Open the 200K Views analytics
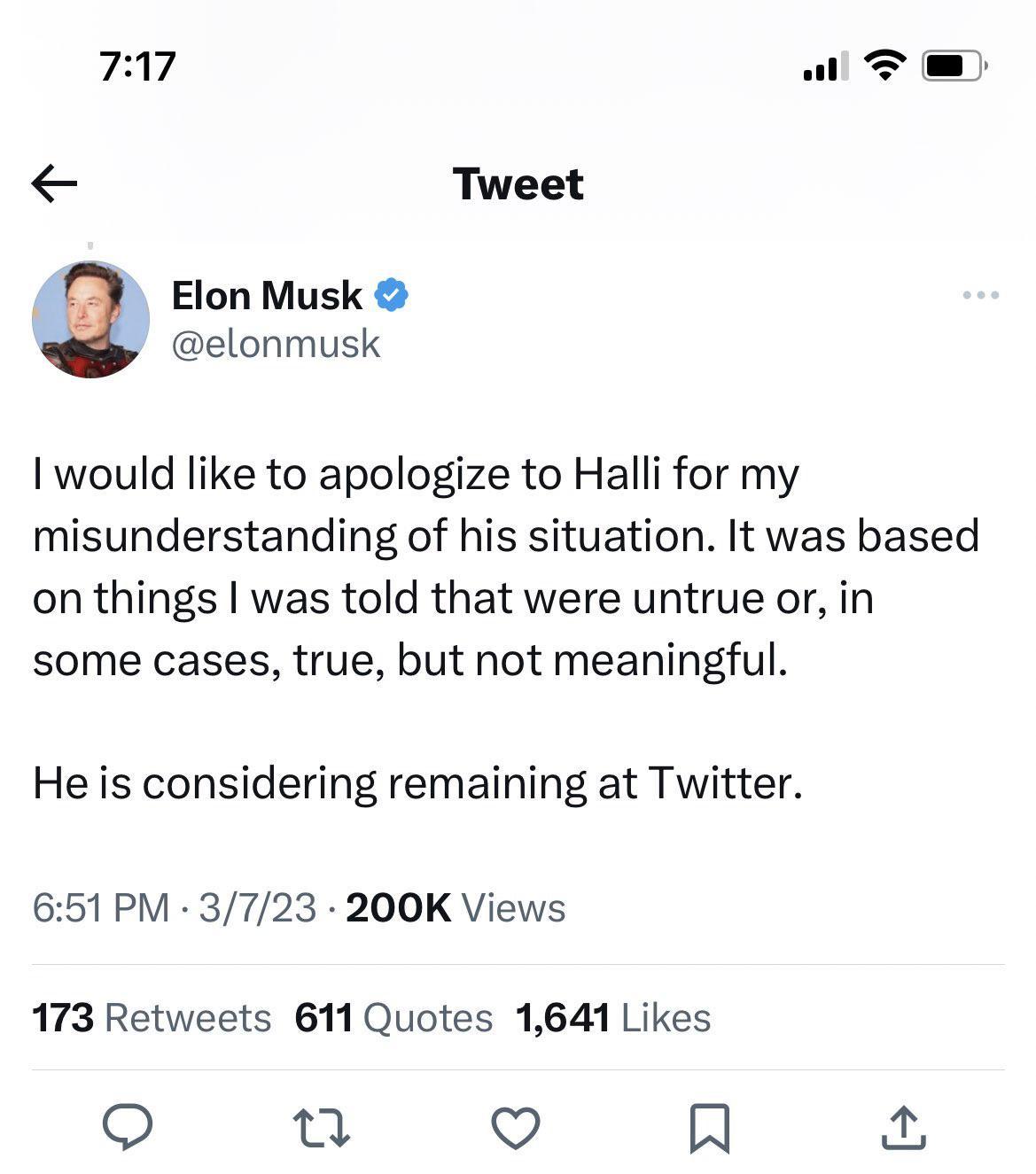This screenshot has height=1174, width=1036. [x=456, y=907]
